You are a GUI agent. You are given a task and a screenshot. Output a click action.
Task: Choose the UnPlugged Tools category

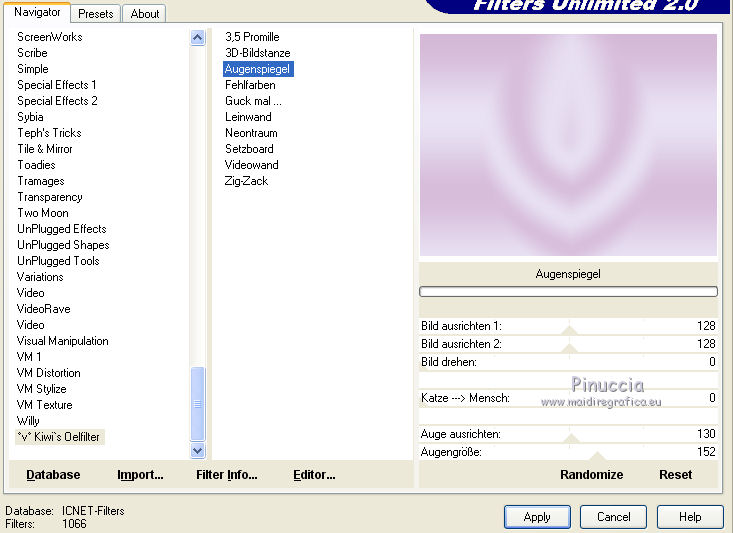click(x=58, y=261)
